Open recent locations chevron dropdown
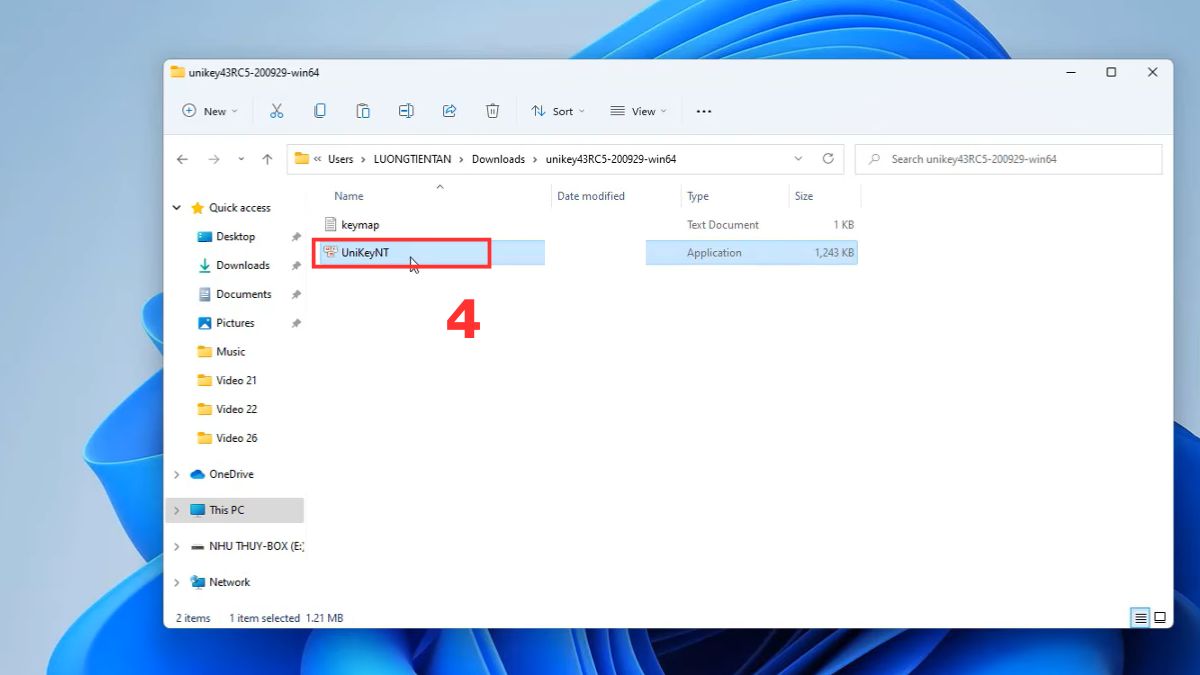Viewport: 1200px width, 675px height. click(241, 159)
